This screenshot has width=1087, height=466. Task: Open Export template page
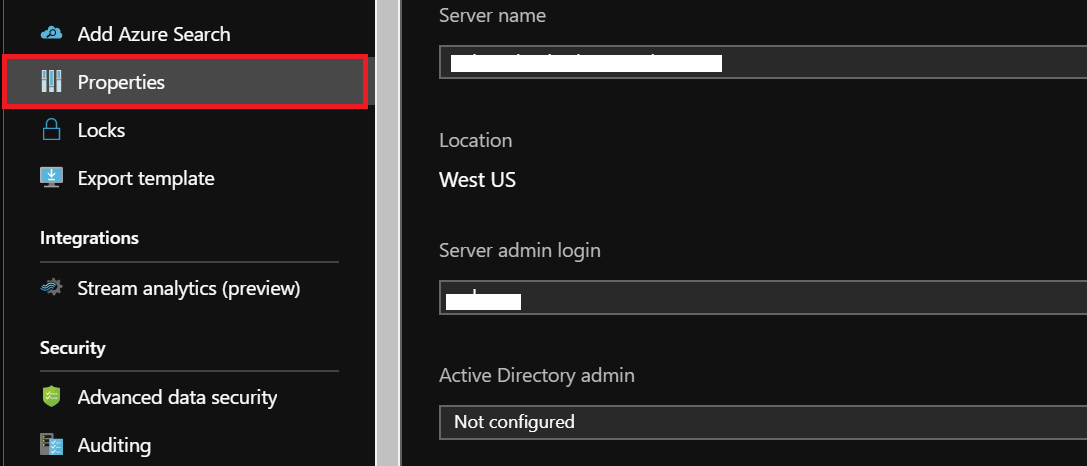[146, 178]
